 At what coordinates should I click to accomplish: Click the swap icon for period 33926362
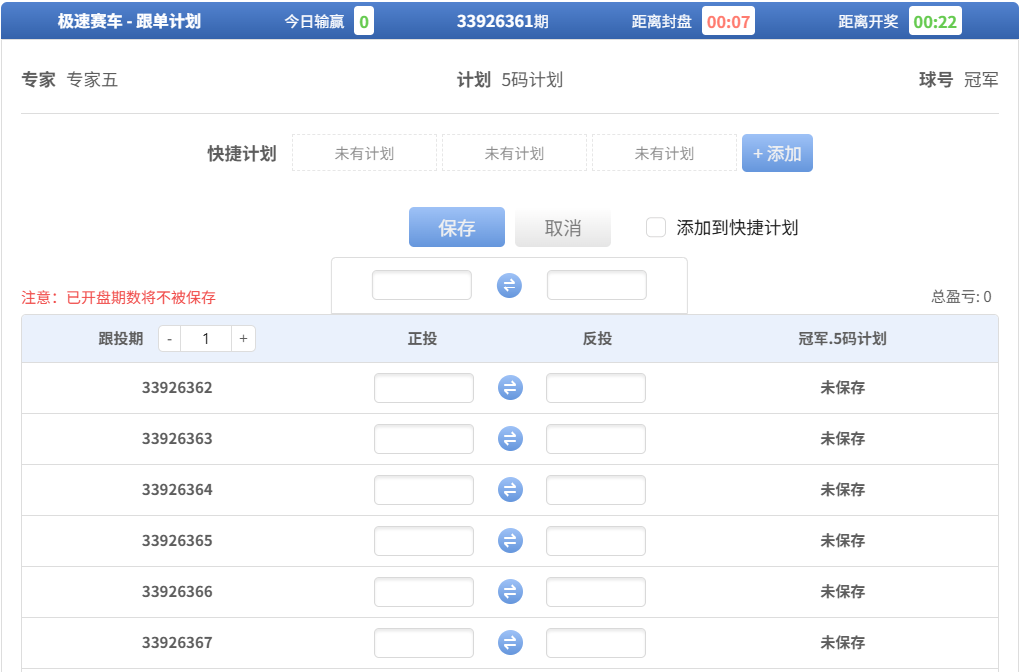pyautogui.click(x=509, y=388)
